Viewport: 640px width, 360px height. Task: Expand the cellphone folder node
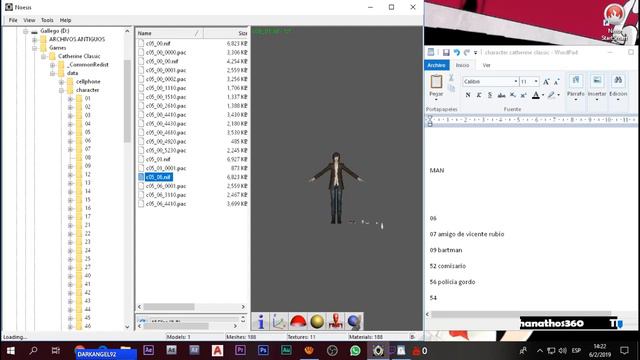tap(61, 82)
